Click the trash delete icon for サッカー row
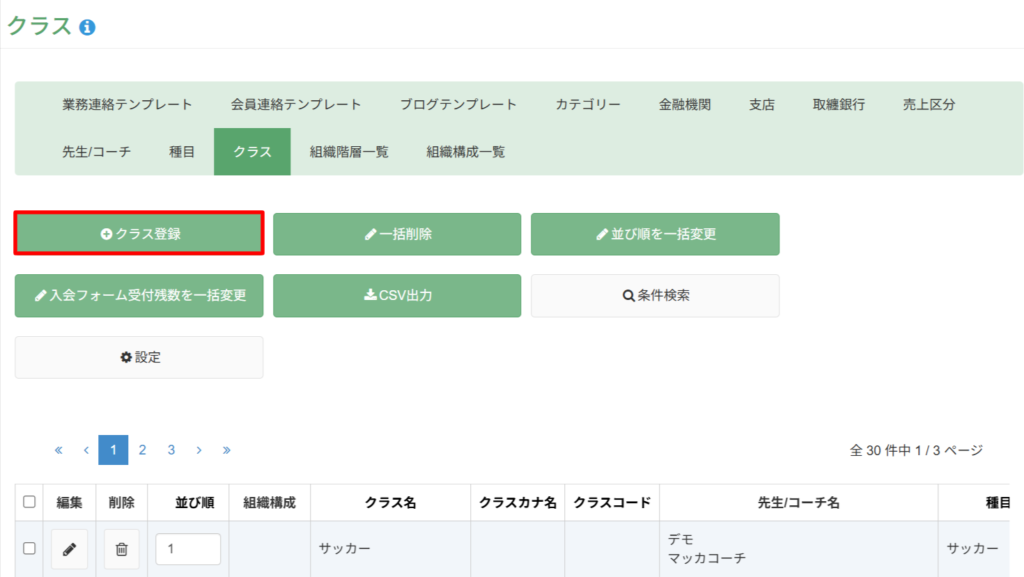This screenshot has width=1024, height=577. [121, 549]
